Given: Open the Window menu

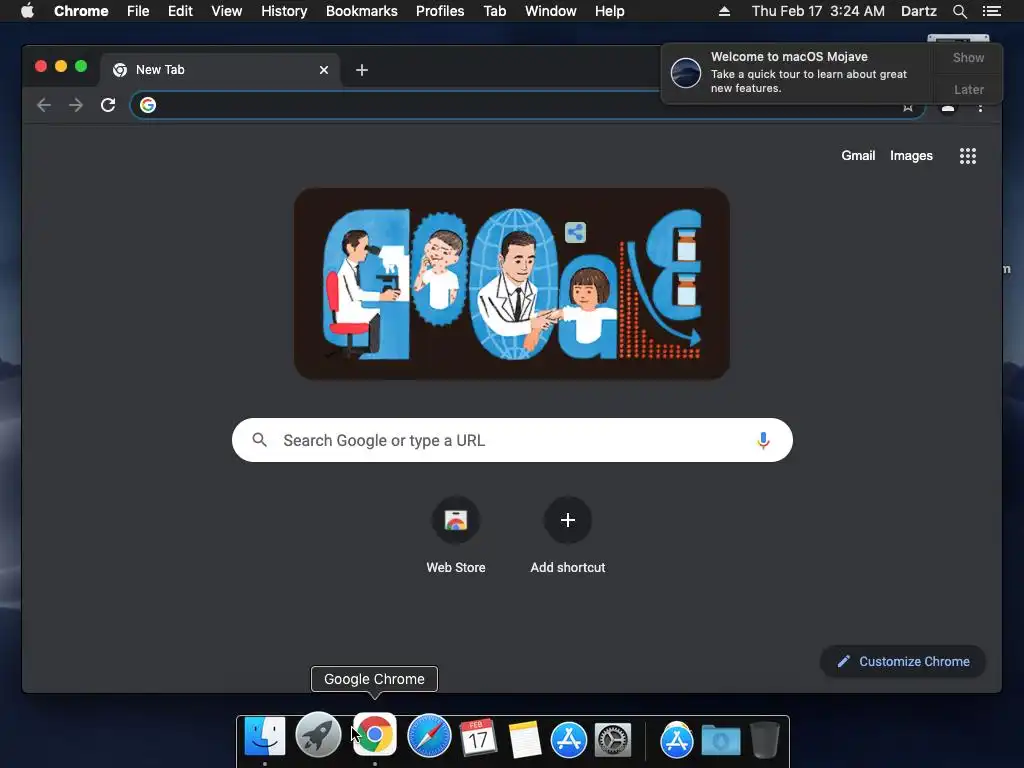Looking at the screenshot, I should point(551,11).
